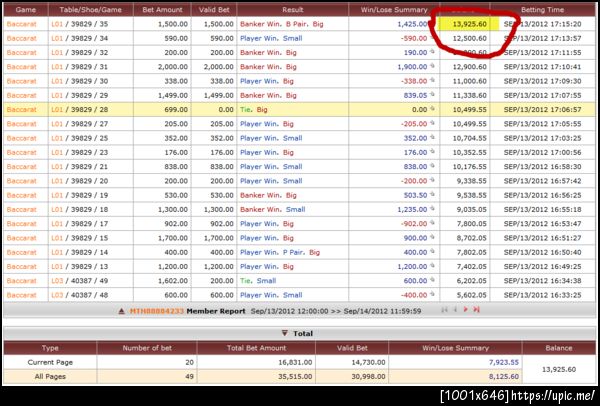Viewport: 600px width, 406px height.
Task: Select the 'Tie. Small' result cell
Action: (258, 281)
